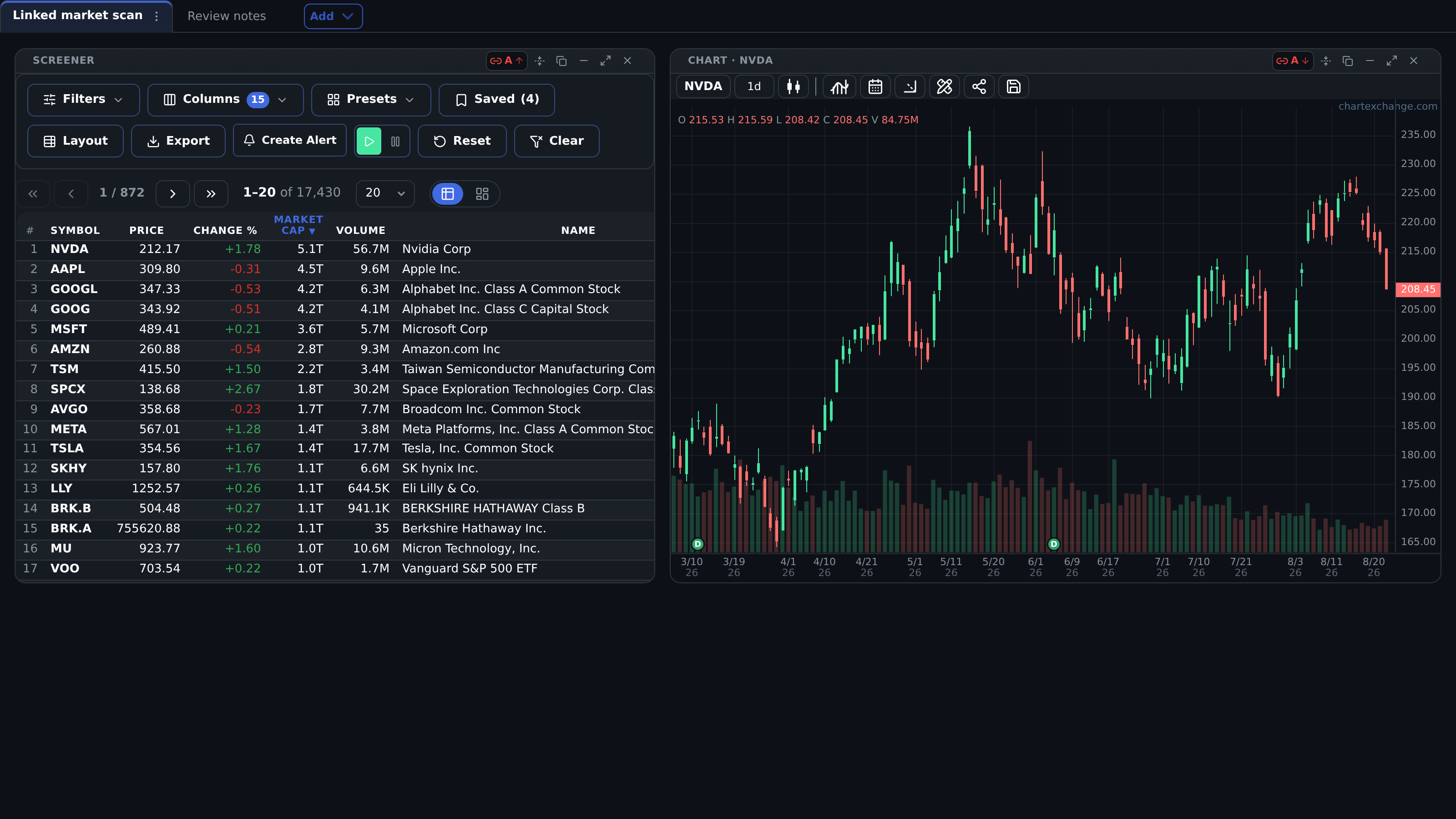Open the Presets dropdown
The width and height of the screenshot is (1456, 819).
point(371,100)
